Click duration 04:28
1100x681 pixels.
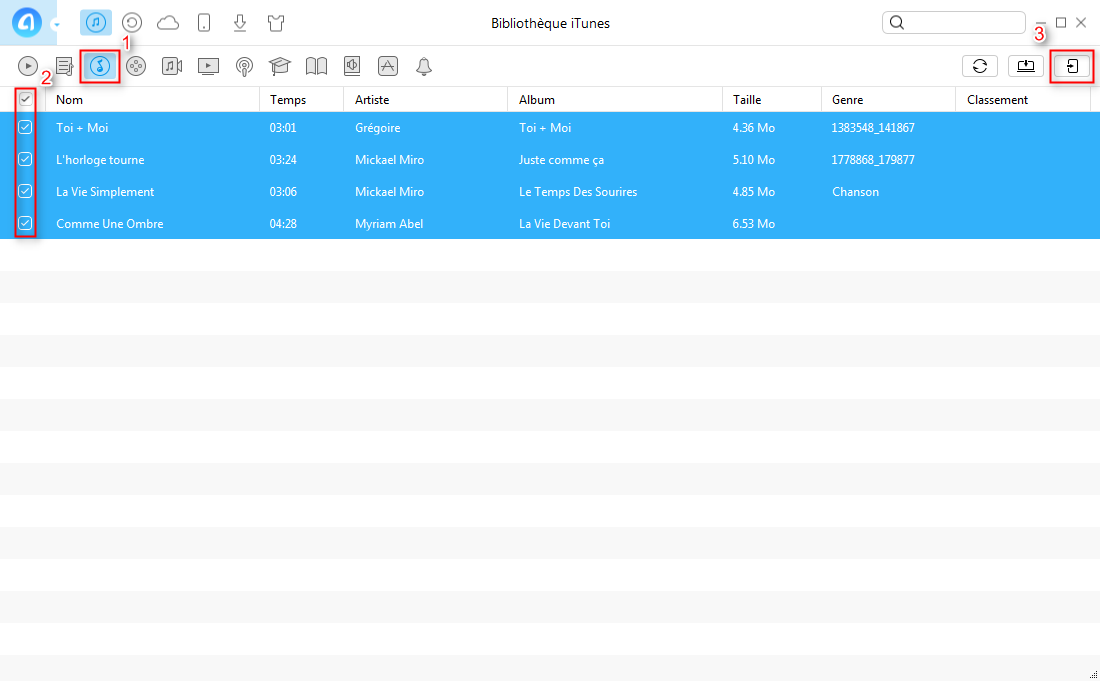point(283,224)
